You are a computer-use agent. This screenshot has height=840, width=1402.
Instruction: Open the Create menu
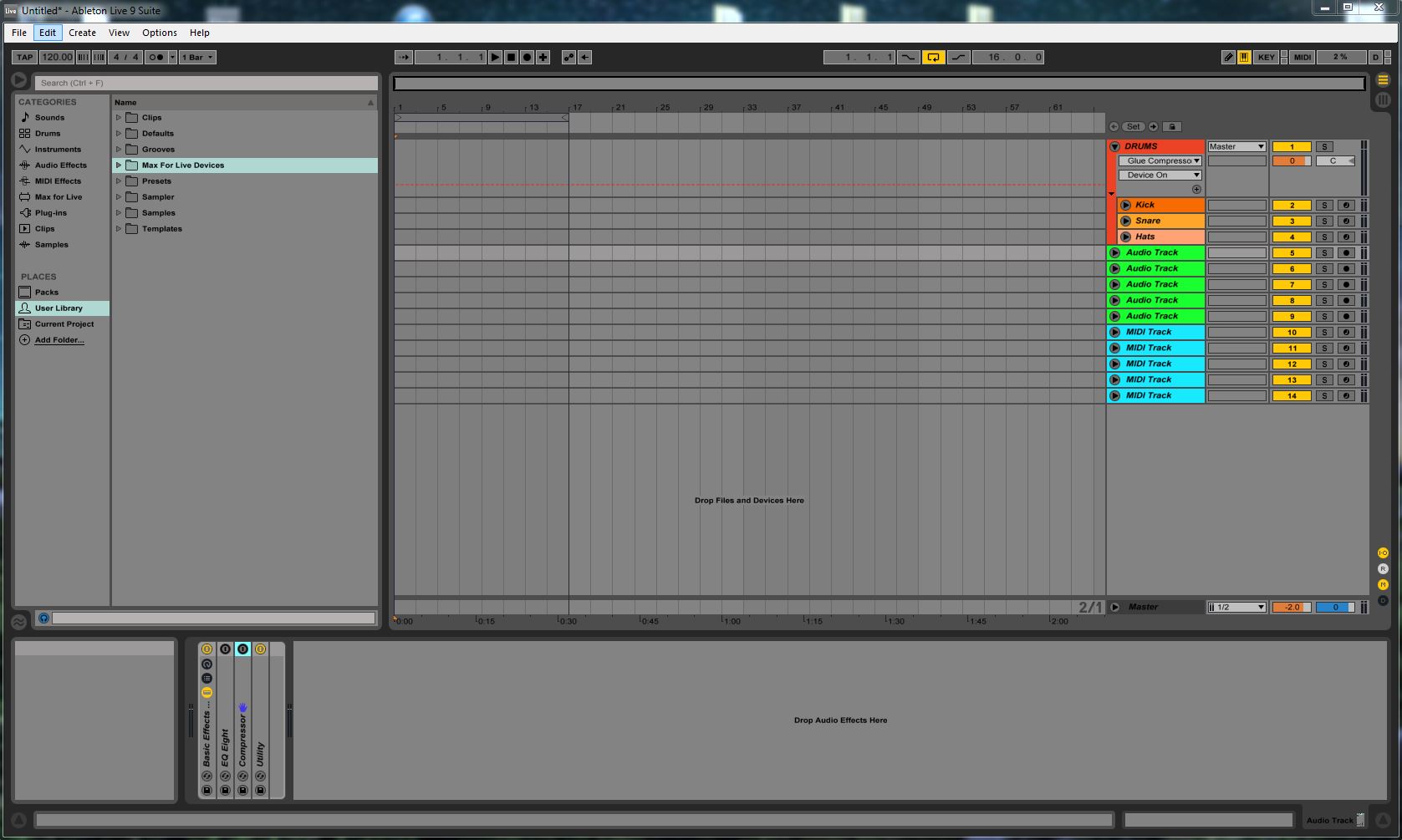click(82, 33)
